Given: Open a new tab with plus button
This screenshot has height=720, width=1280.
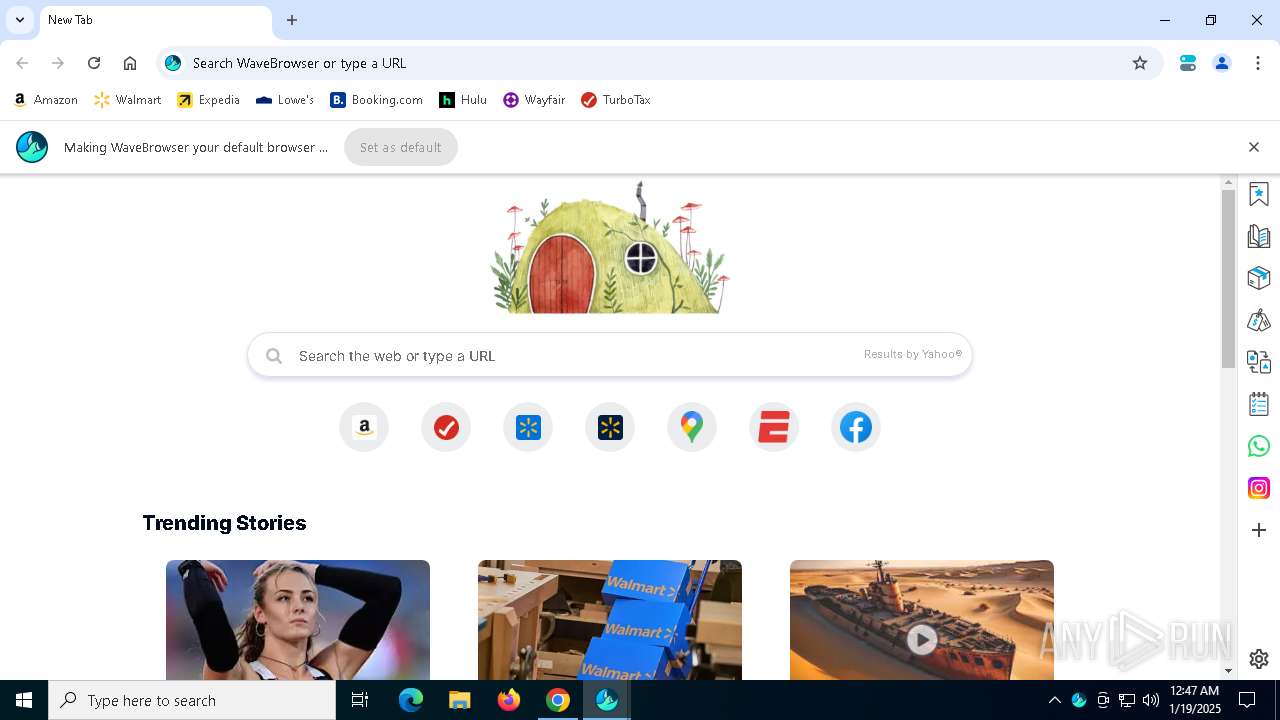Looking at the screenshot, I should (x=292, y=20).
